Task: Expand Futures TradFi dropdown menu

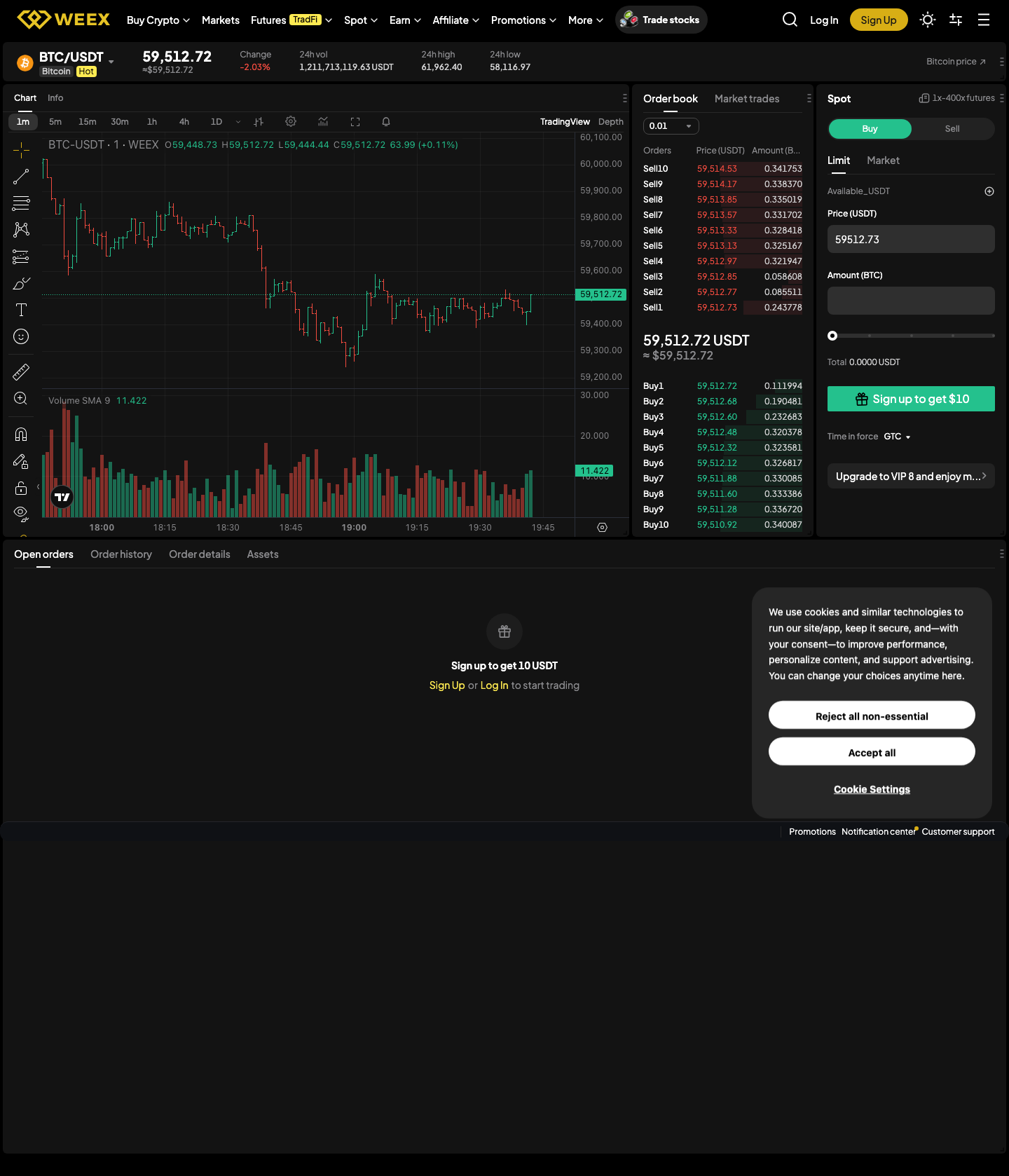Action: pyautogui.click(x=291, y=20)
